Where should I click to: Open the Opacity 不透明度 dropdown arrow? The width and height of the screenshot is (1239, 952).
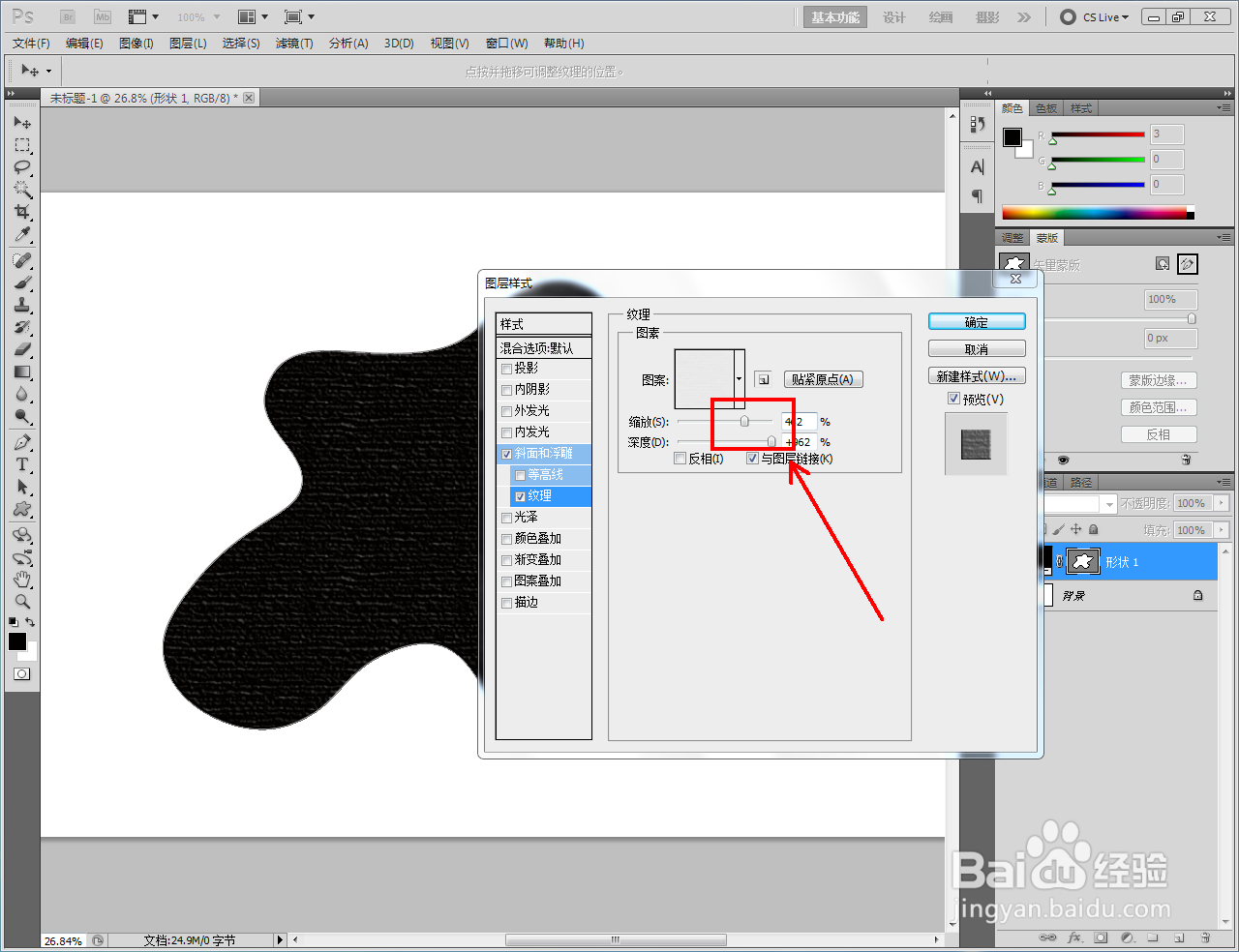(1222, 503)
